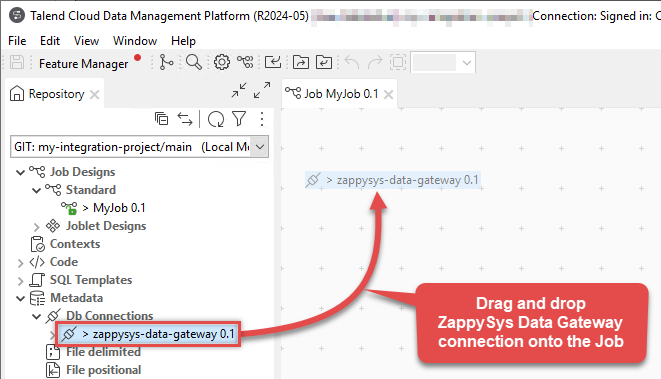Maximize the Repository panel arrows icon
Image resolution: width=661 pixels, height=379 pixels.
pyautogui.click(x=262, y=90)
